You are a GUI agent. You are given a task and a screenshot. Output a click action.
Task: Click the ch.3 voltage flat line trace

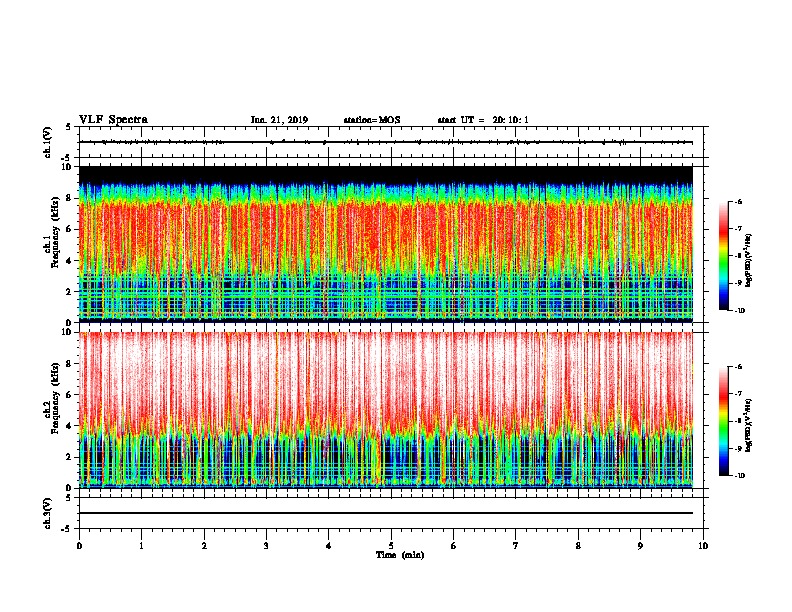pyautogui.click(x=386, y=513)
